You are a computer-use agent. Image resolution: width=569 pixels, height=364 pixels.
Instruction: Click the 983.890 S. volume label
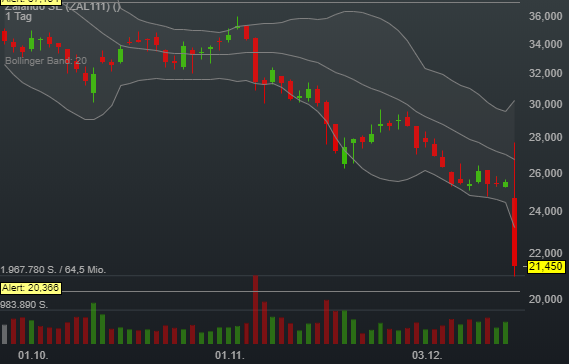pyautogui.click(x=24, y=304)
